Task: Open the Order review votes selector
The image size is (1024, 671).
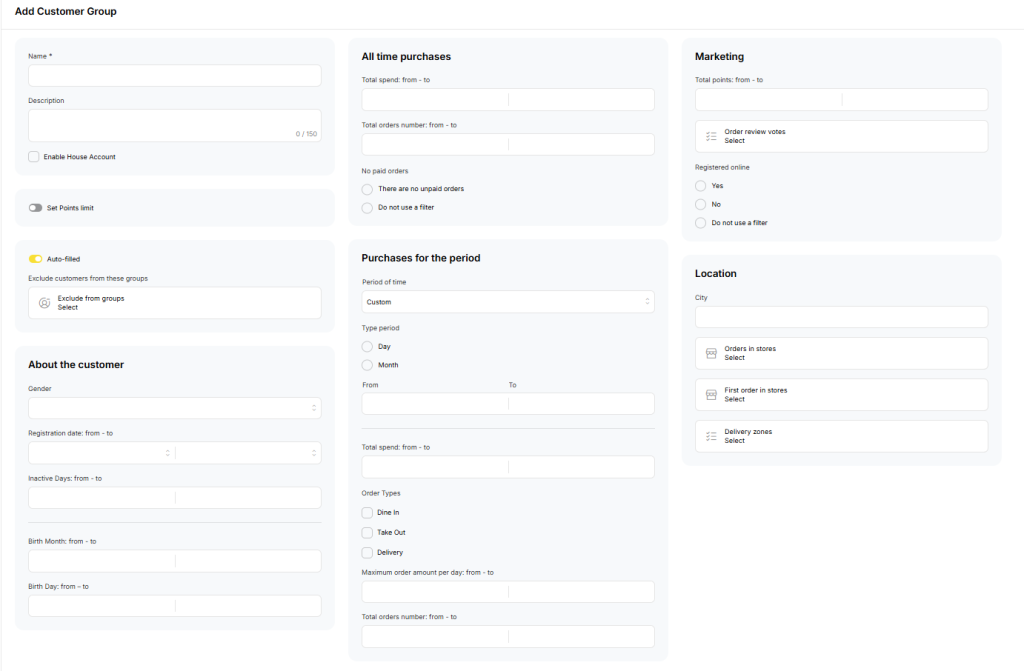Action: click(841, 137)
